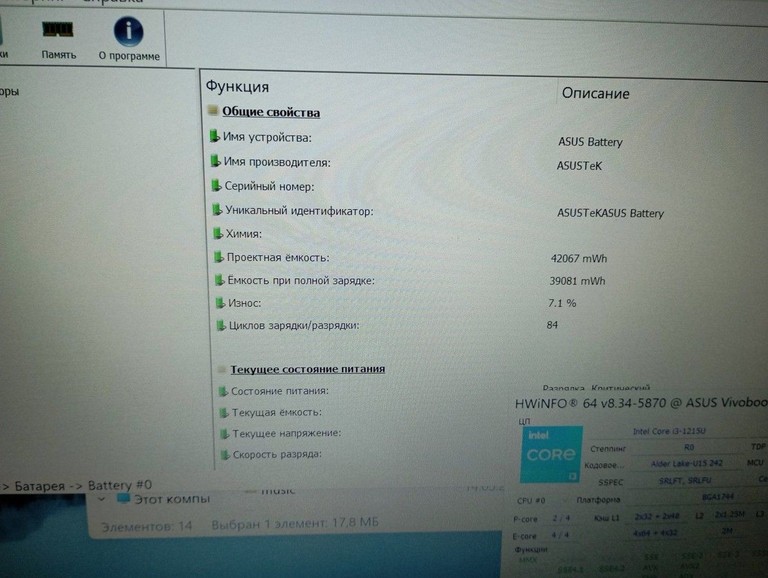Select the Химия row label
The height and width of the screenshot is (578, 768).
pyautogui.click(x=243, y=234)
